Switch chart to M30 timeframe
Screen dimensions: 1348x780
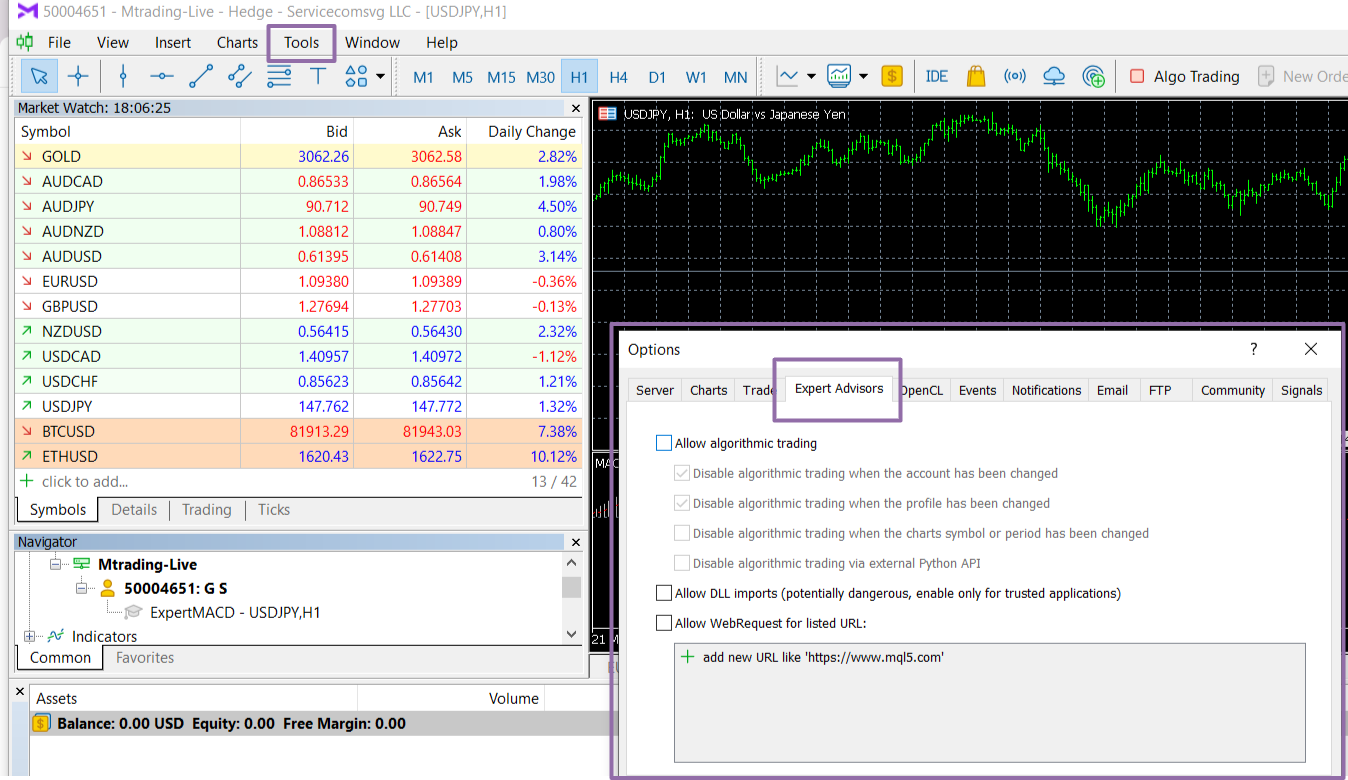click(540, 77)
